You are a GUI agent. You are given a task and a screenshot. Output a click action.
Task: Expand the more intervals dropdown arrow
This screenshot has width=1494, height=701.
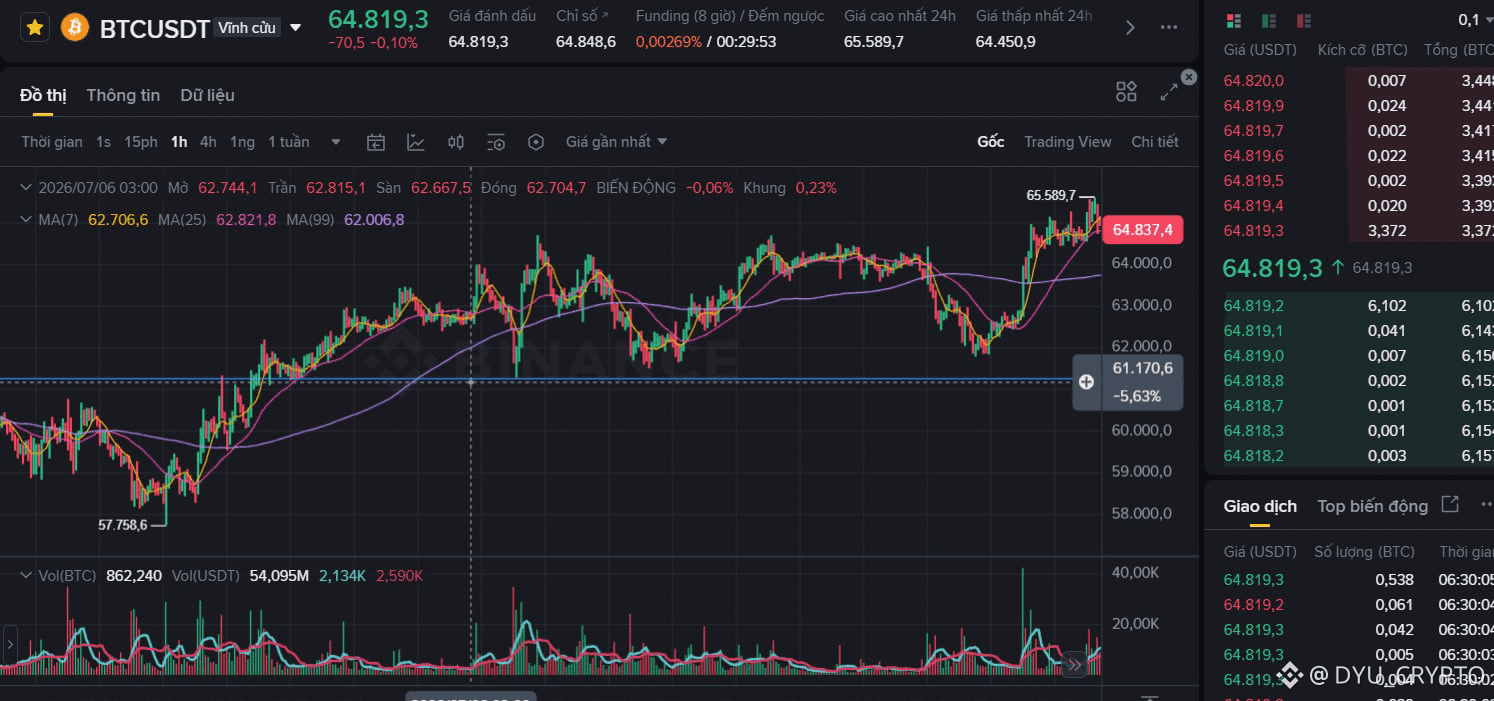coord(336,142)
